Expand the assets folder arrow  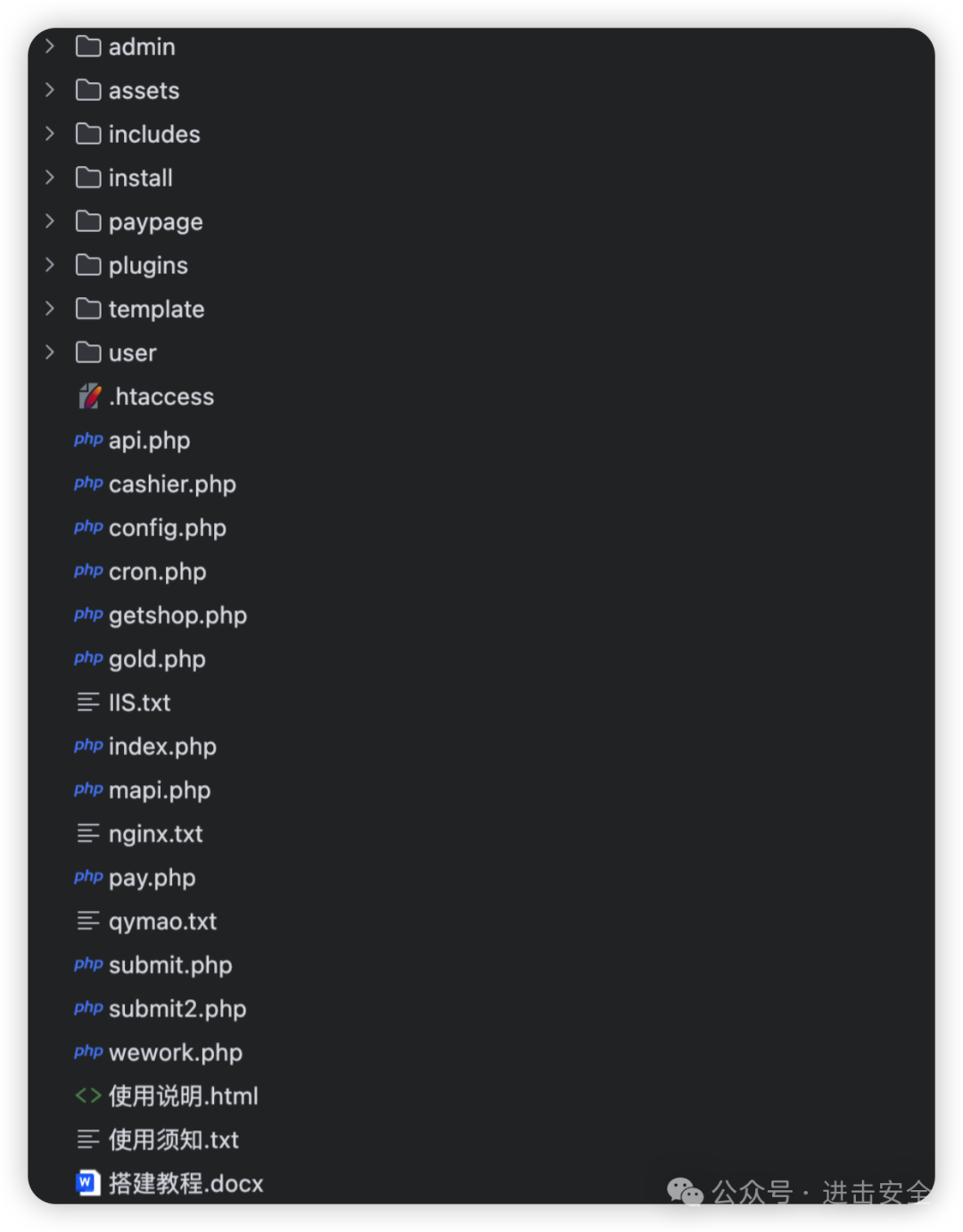tap(50, 90)
